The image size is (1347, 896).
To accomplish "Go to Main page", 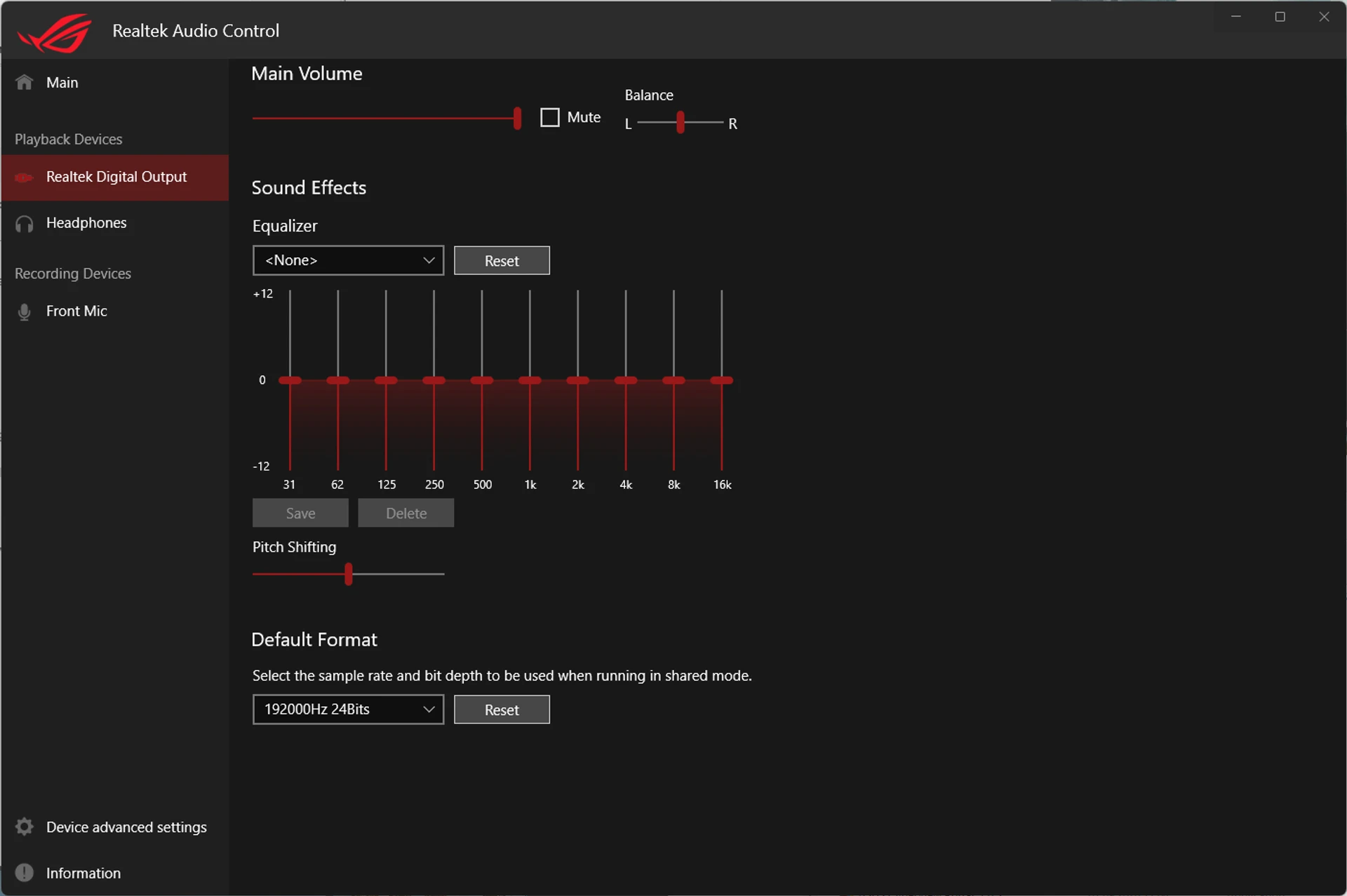I will 115,82.
